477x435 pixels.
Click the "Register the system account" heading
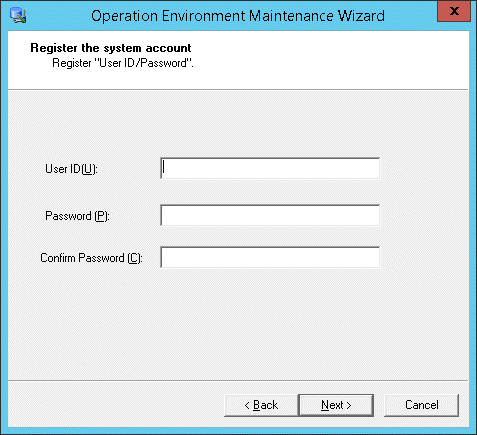coord(111,48)
